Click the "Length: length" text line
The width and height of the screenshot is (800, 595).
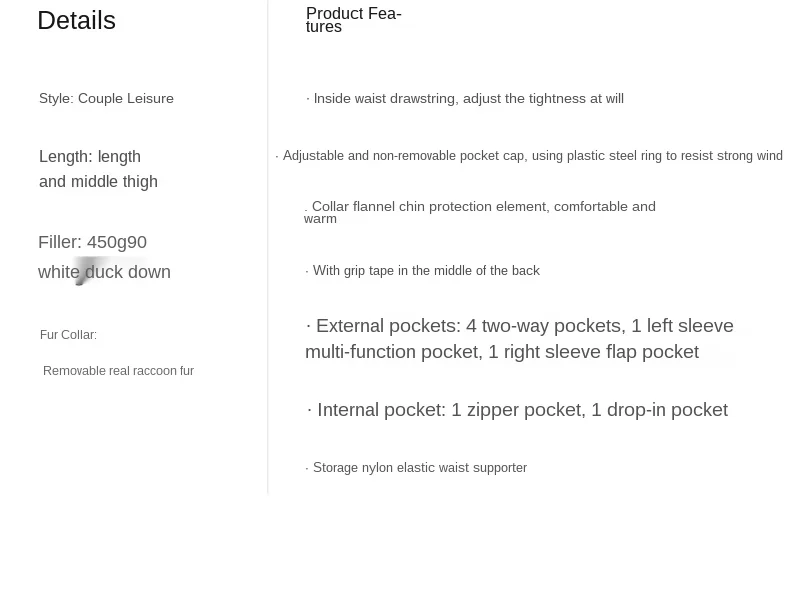pyautogui.click(x=90, y=157)
